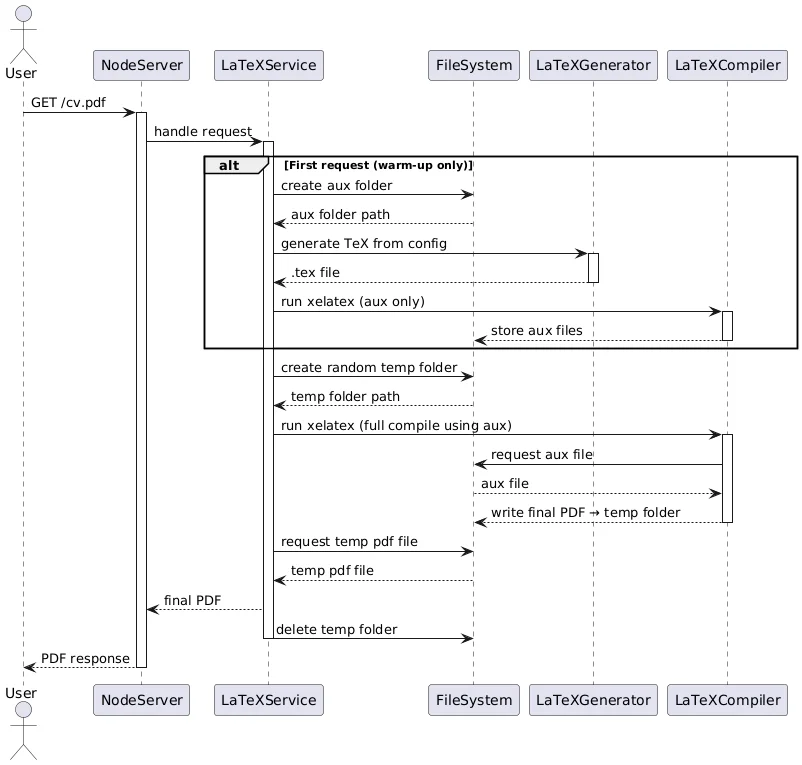The image size is (802, 765).
Task: Click the User actor figure at top
Action: click(21, 35)
